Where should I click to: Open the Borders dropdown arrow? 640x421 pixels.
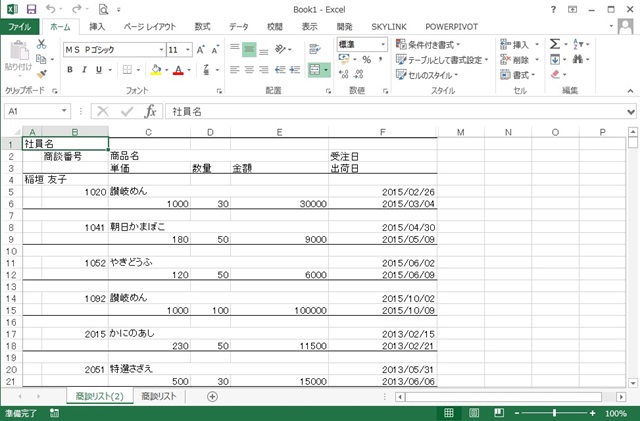tap(138, 70)
